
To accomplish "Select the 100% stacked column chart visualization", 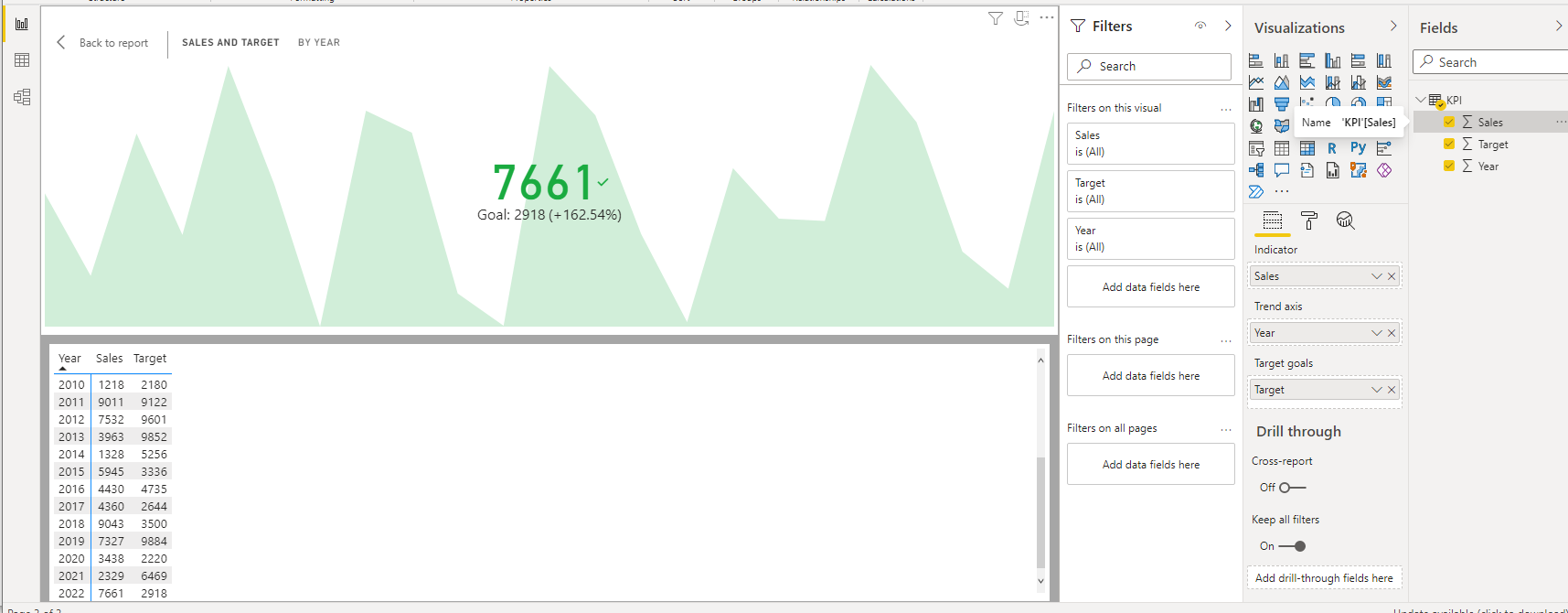I will [1384, 61].
